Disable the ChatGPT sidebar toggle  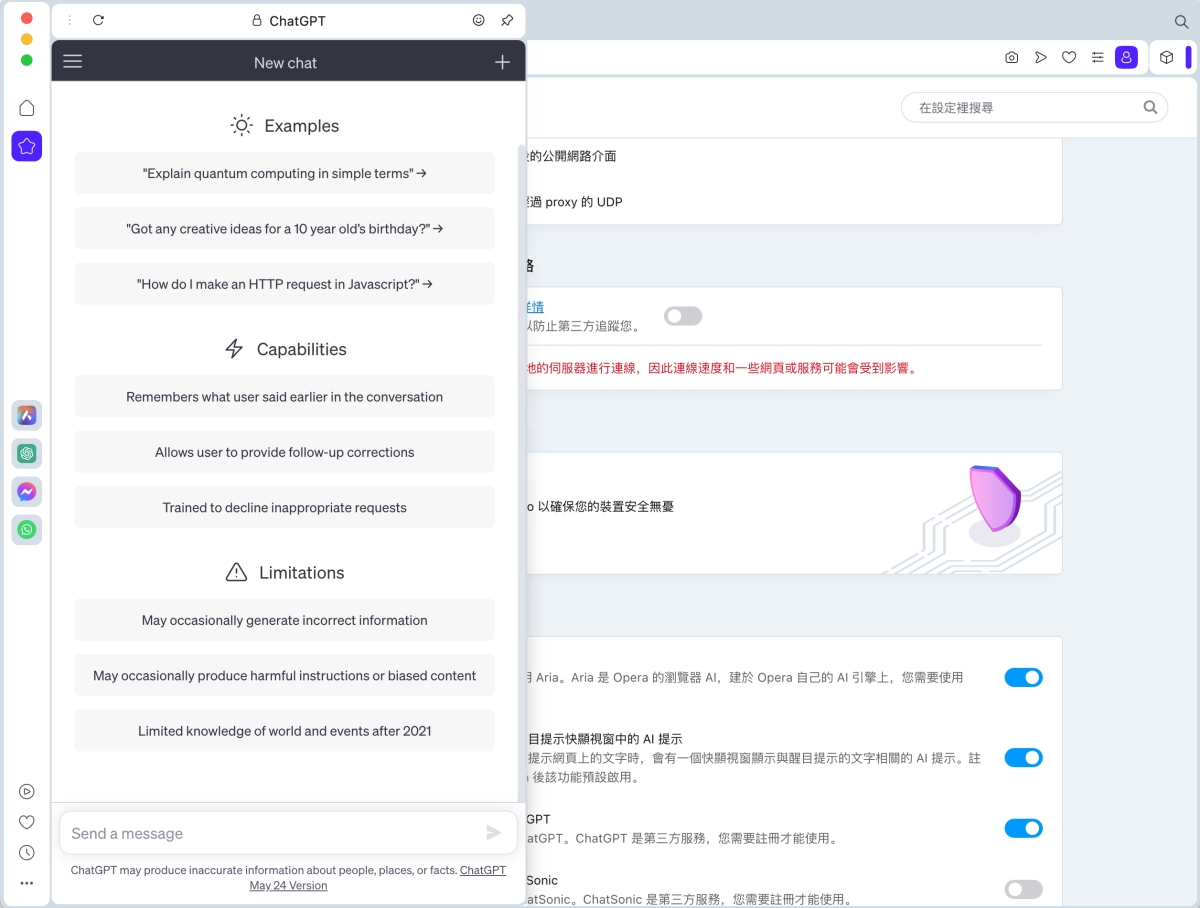(x=1023, y=828)
